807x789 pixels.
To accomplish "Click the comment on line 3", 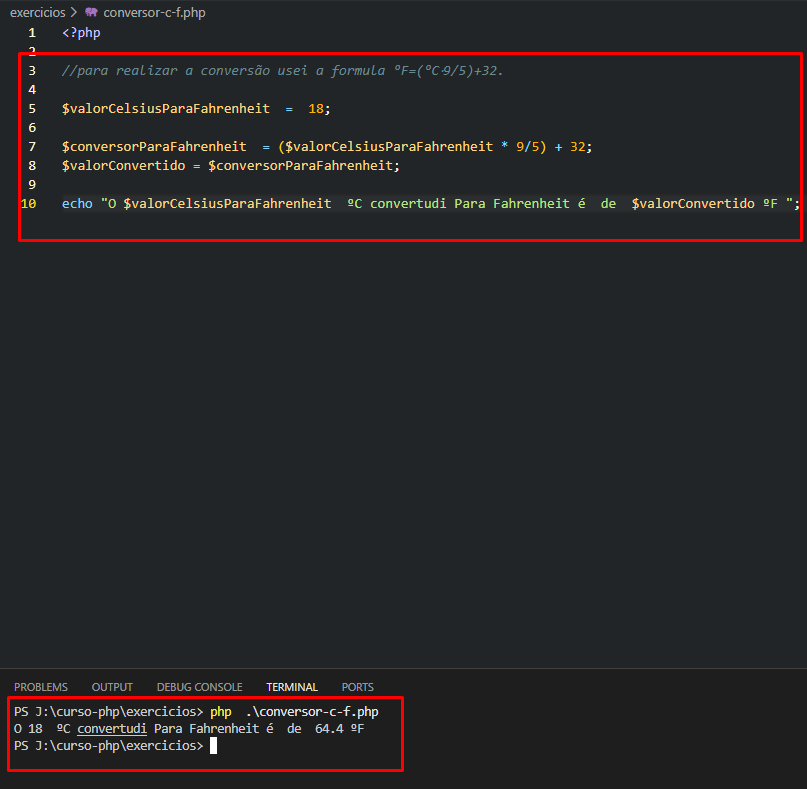I will pyautogui.click(x=282, y=71).
